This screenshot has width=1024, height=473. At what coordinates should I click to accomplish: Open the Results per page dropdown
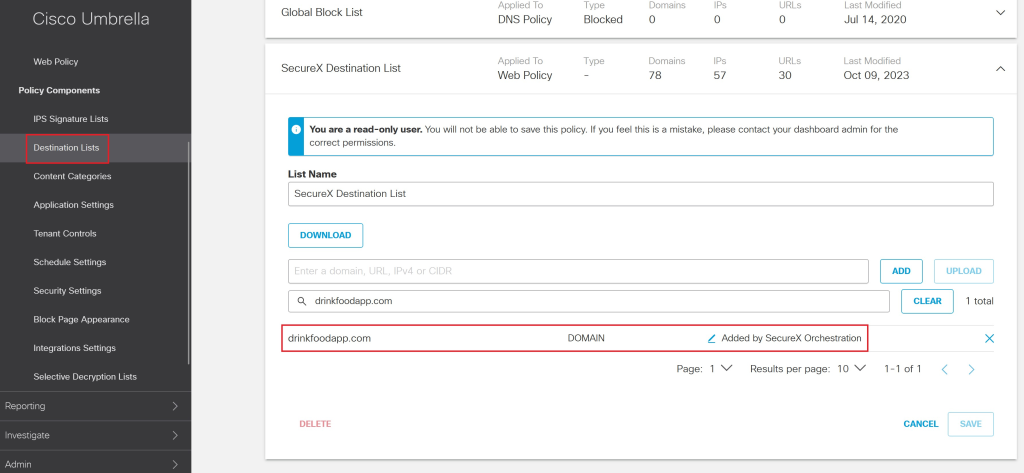click(x=851, y=368)
